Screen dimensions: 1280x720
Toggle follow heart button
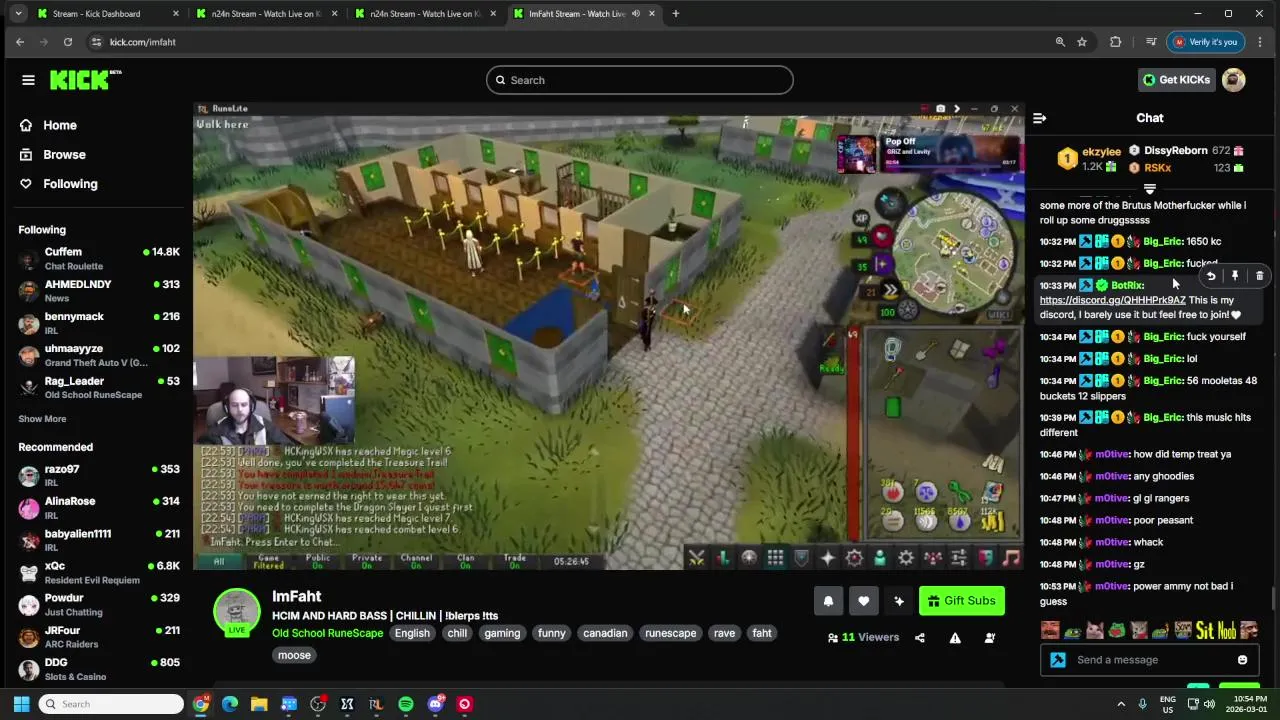[x=864, y=601]
